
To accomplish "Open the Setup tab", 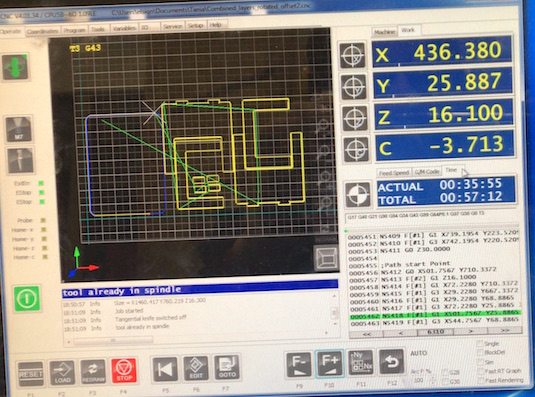I will (x=196, y=26).
